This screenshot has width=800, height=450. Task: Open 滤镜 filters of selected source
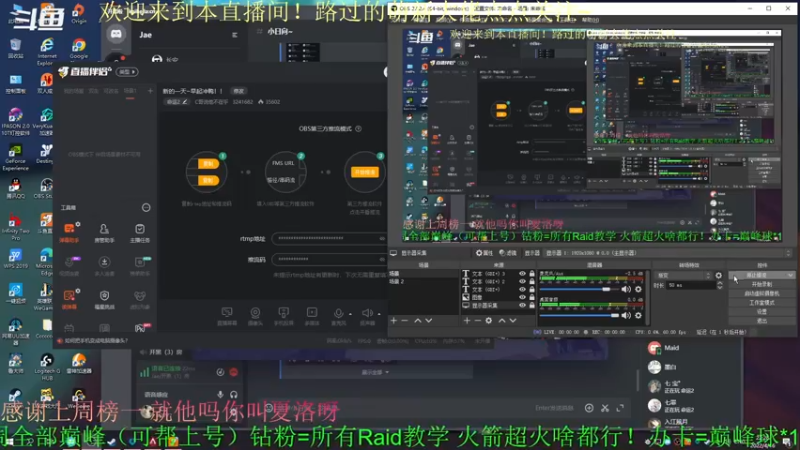point(508,253)
